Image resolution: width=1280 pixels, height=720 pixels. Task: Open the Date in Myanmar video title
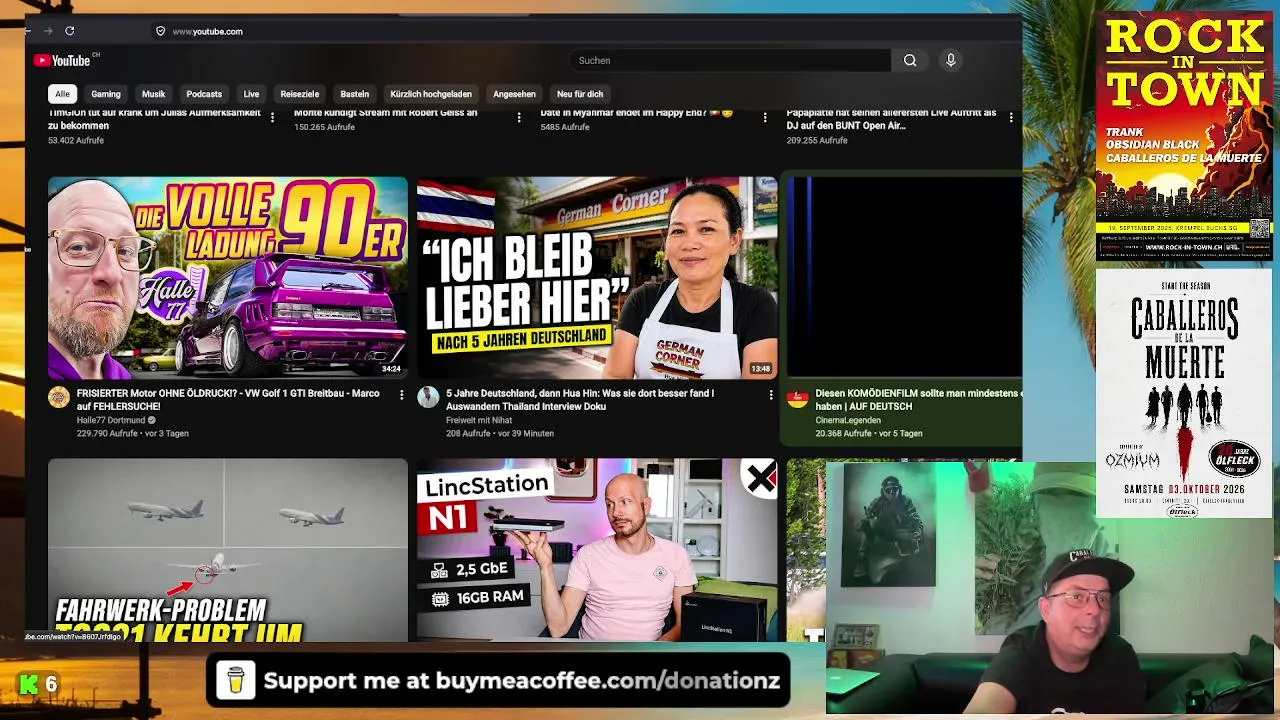(x=637, y=113)
